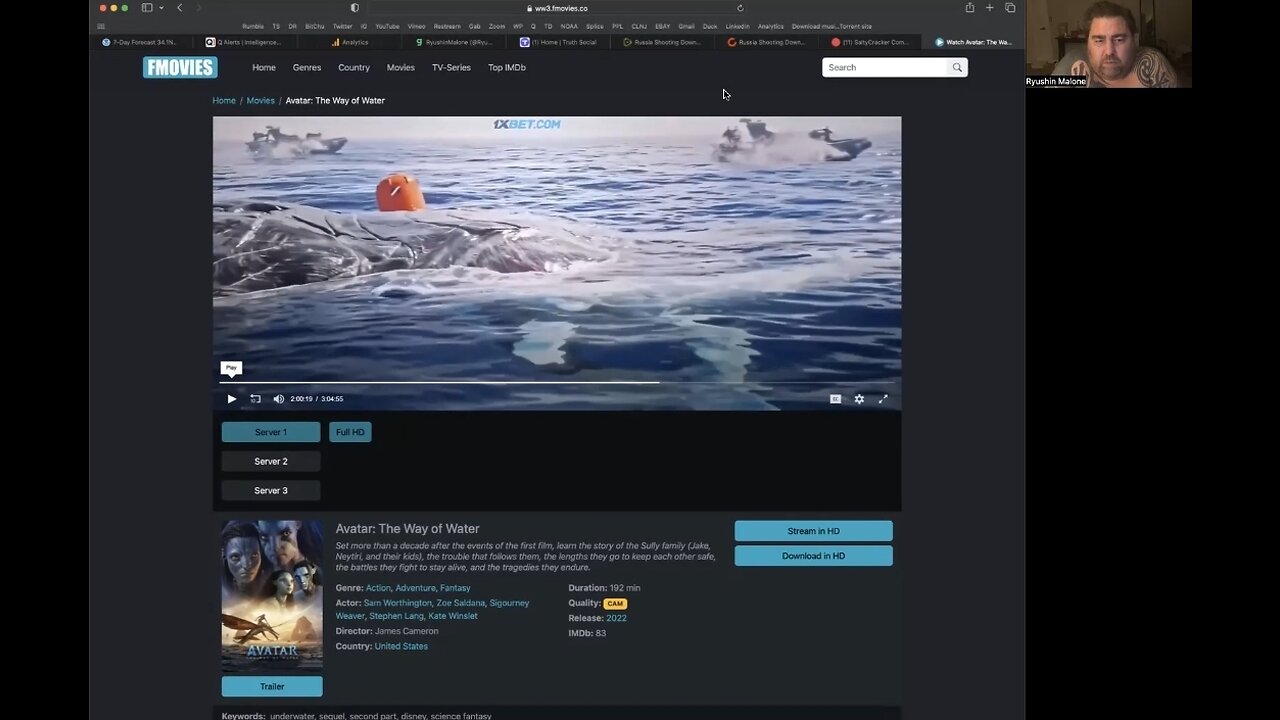Open the Home nav item
The width and height of the screenshot is (1280, 720).
coord(264,68)
